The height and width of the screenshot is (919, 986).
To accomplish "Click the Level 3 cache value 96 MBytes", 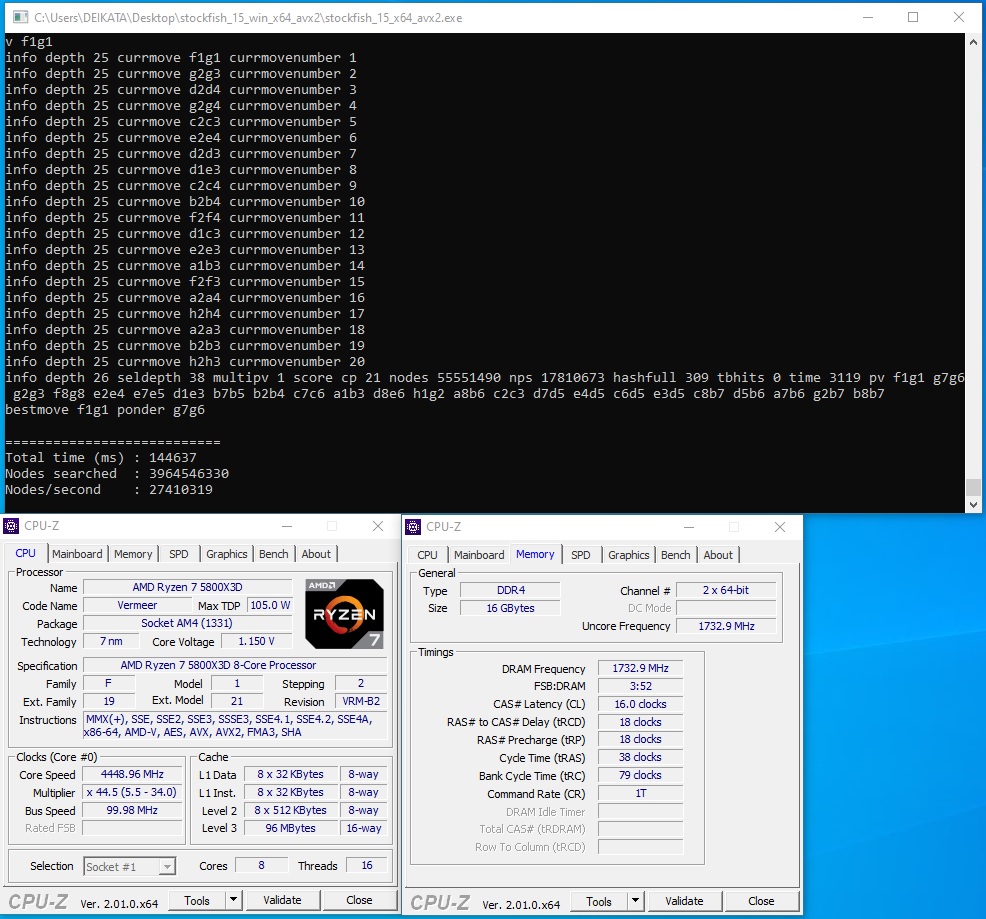I will pyautogui.click(x=291, y=828).
